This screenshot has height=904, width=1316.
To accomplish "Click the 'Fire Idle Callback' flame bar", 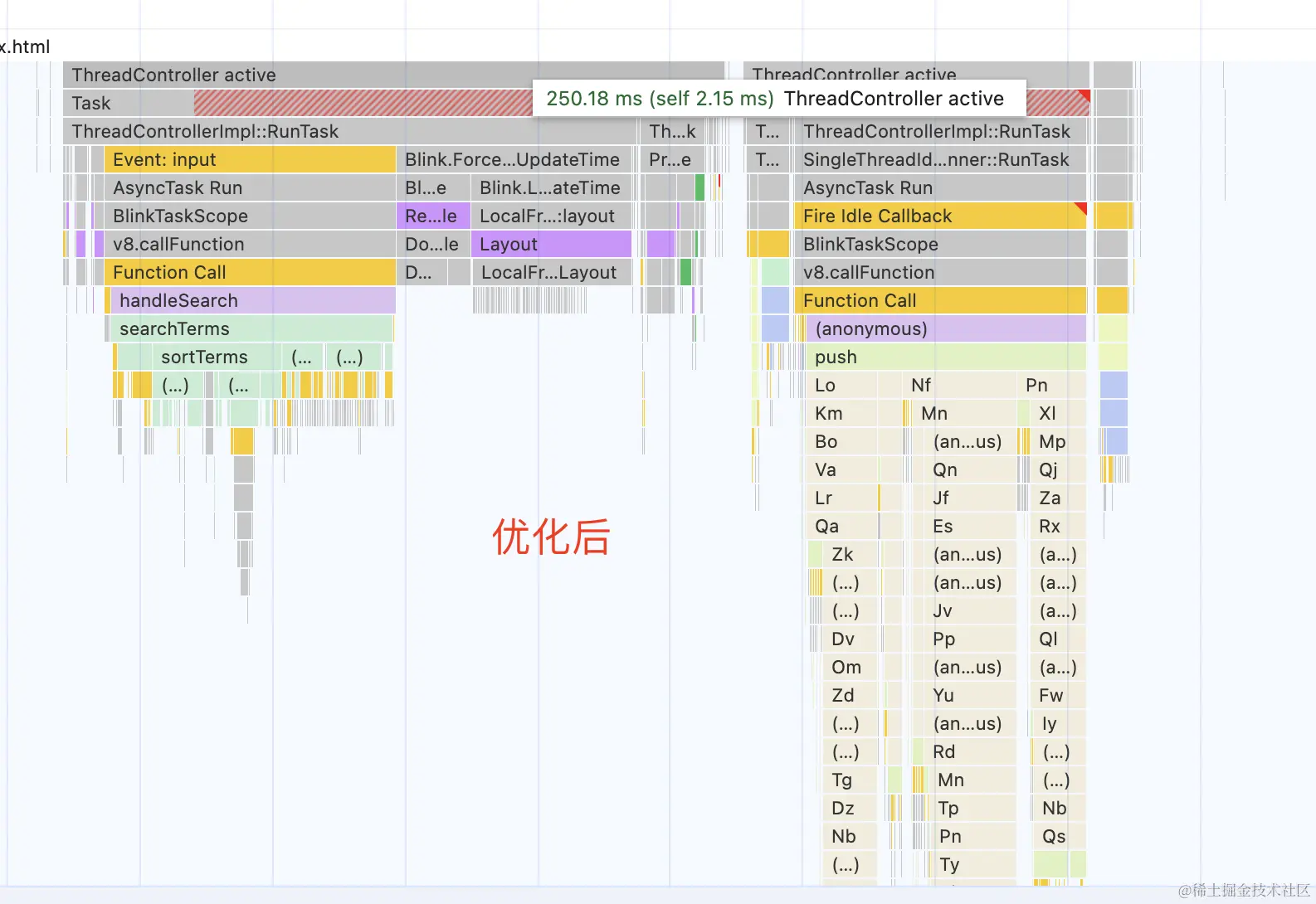I will [940, 216].
